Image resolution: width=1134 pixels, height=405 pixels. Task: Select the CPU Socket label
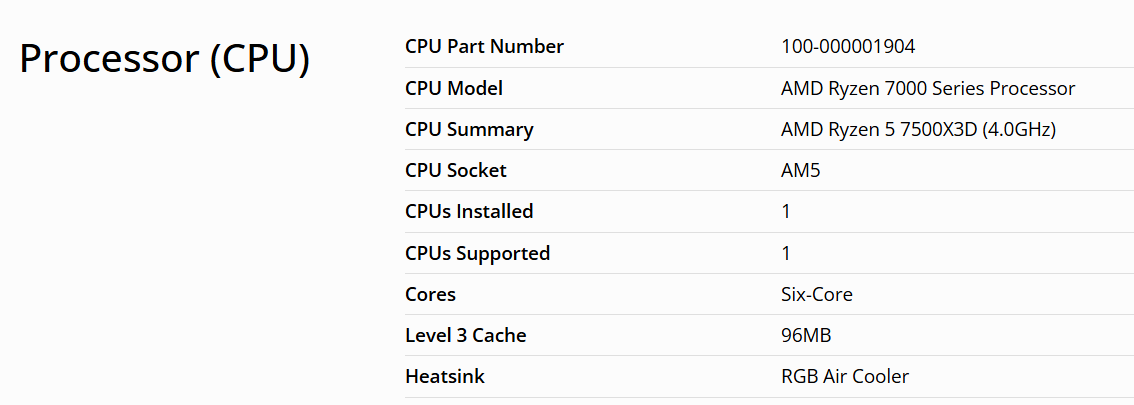[456, 170]
